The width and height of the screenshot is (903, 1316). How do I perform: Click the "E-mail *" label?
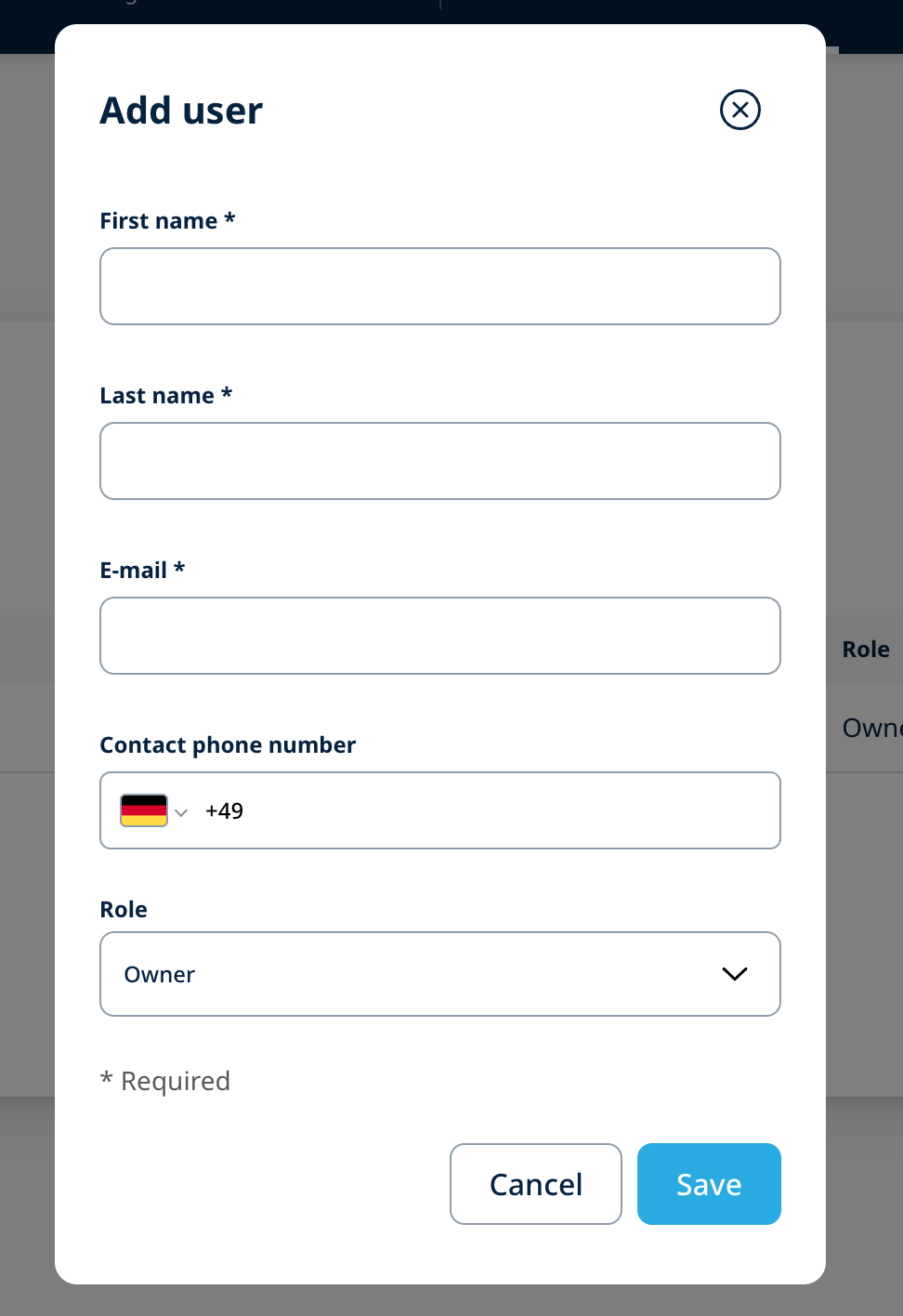pos(142,571)
